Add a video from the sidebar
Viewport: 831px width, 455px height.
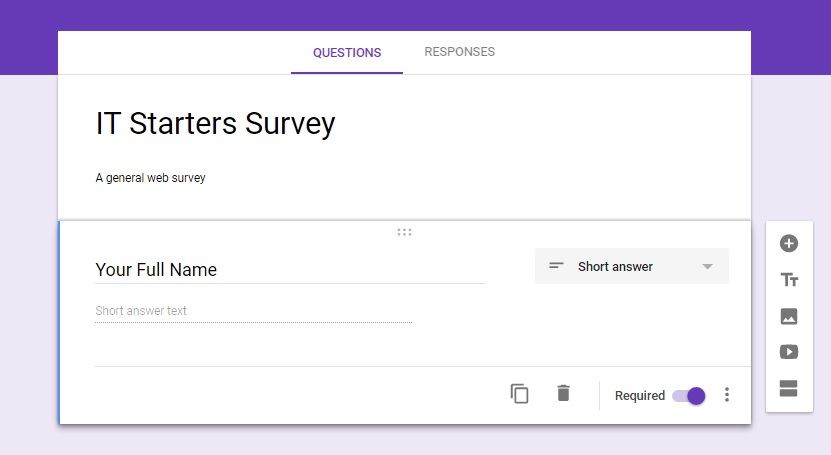coord(789,352)
